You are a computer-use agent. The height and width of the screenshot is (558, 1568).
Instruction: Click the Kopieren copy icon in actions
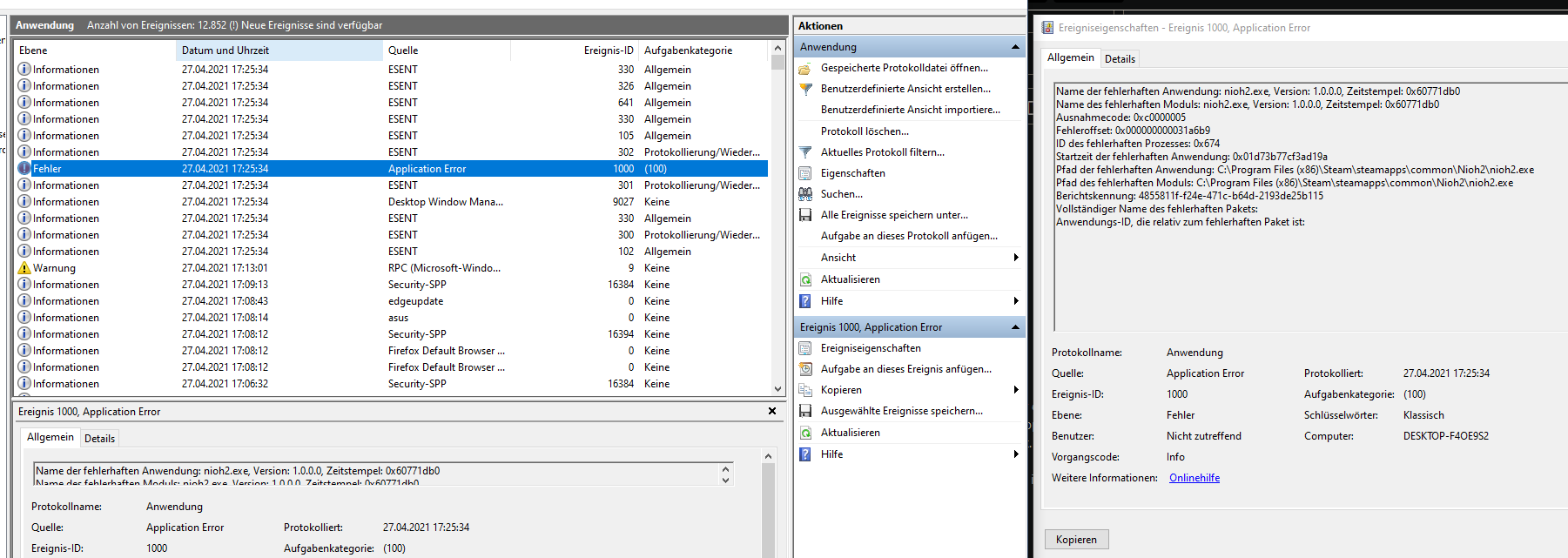tap(805, 390)
